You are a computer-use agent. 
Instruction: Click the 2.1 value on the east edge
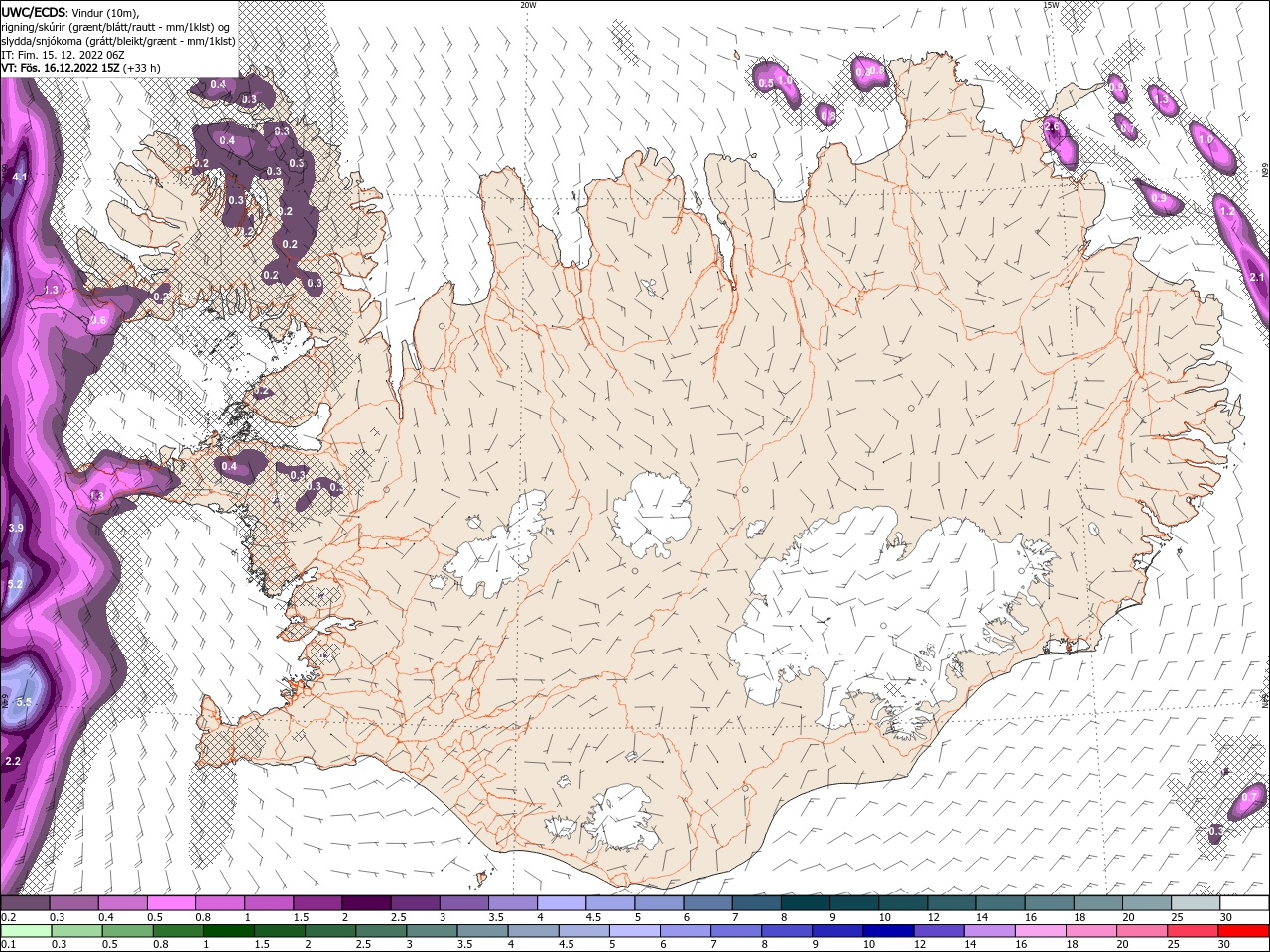[x=1257, y=277]
